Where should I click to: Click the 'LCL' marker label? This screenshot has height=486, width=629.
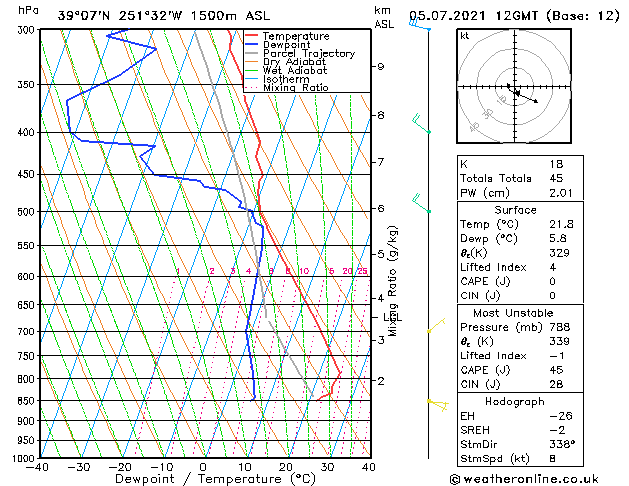(393, 318)
